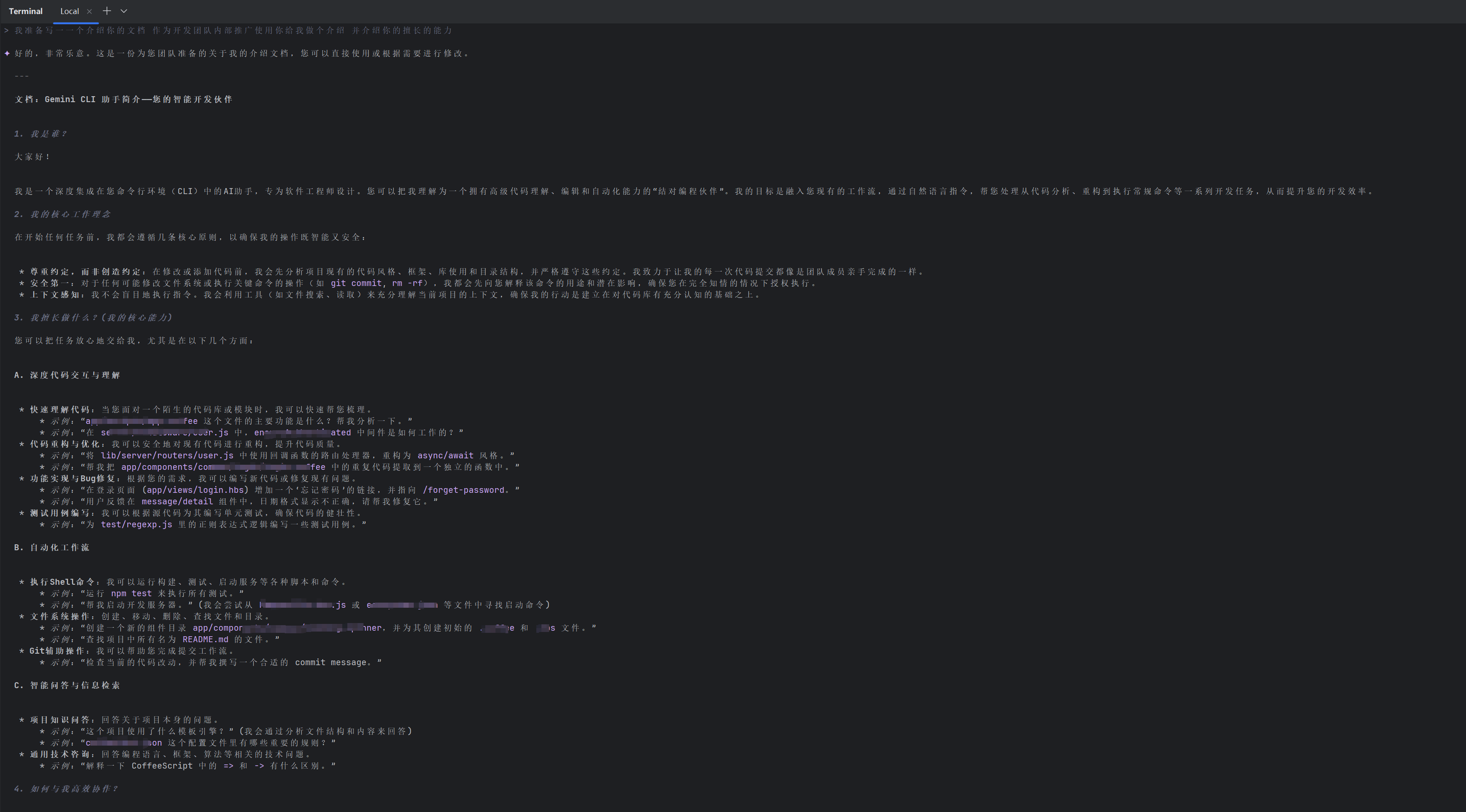Viewport: 1466px width, 812px height.
Task: Click the /forget-password route text
Action: pos(464,489)
